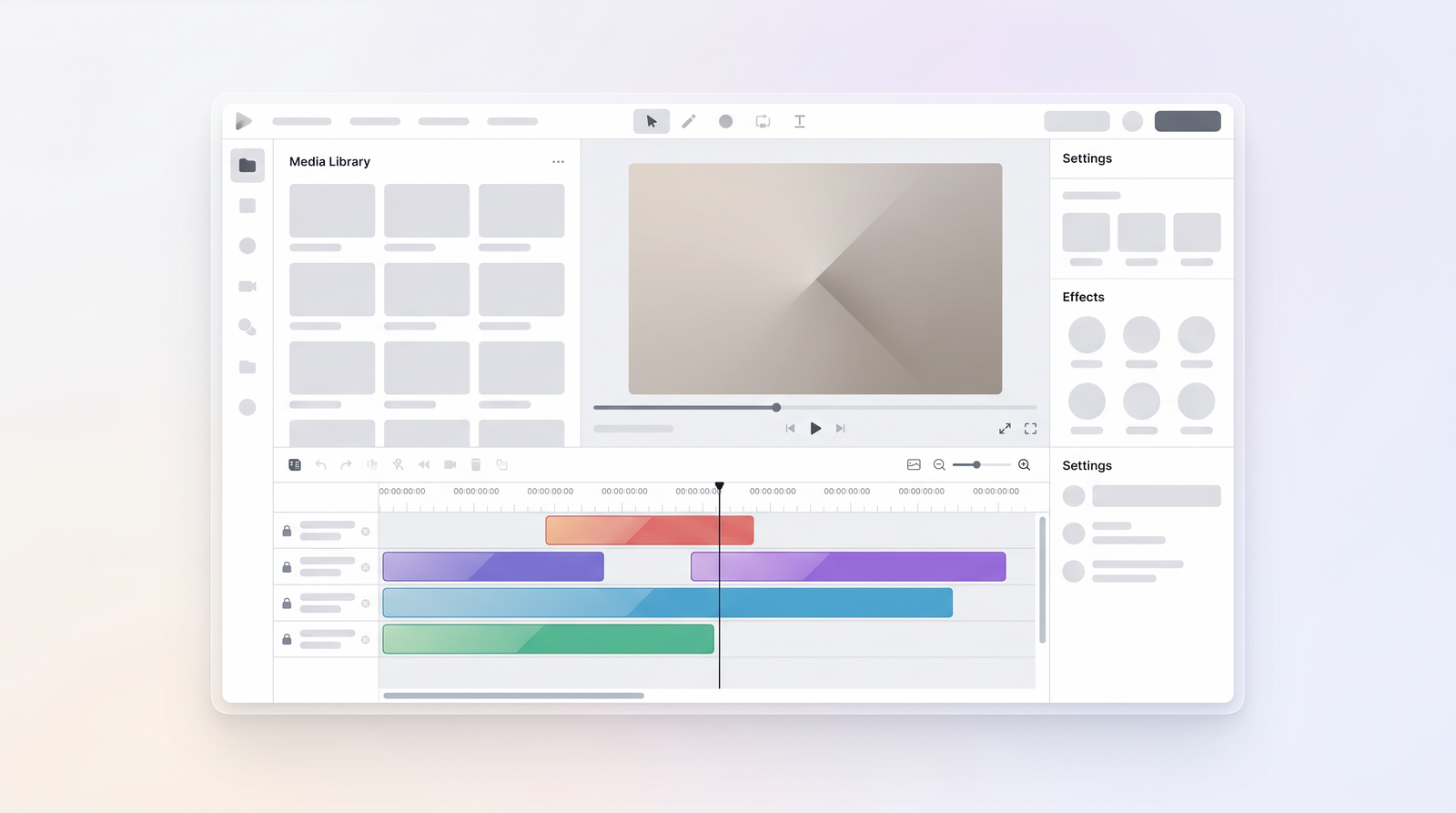Open the third menu bar placeholder item

[444, 121]
